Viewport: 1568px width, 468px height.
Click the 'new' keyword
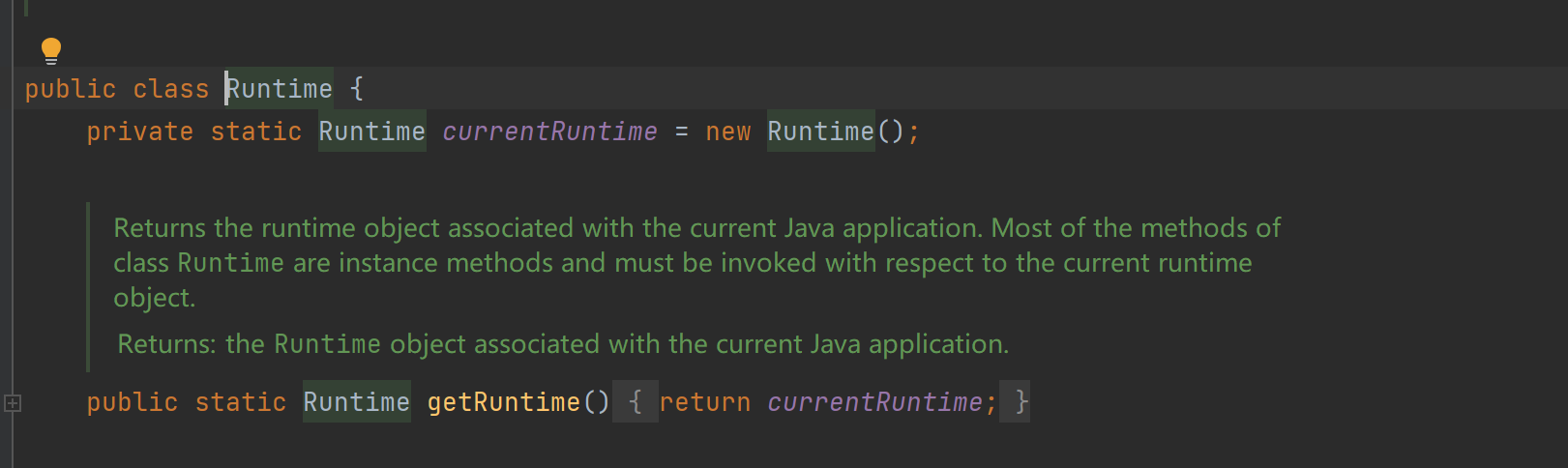[x=728, y=132]
